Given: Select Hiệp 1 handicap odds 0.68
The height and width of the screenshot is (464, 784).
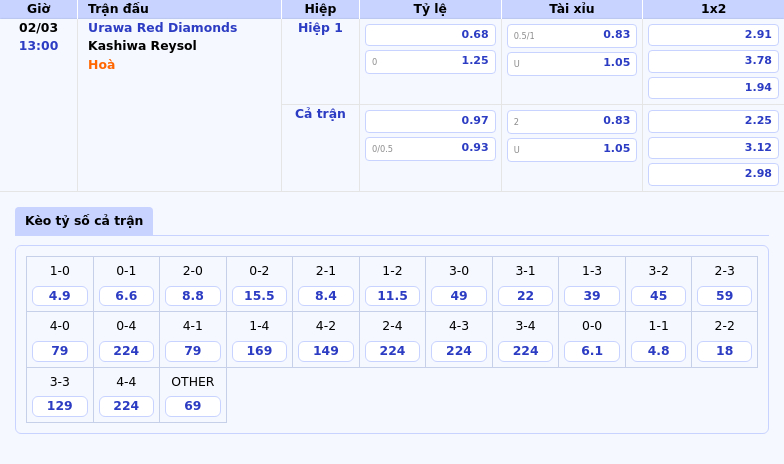Looking at the screenshot, I should (x=430, y=35).
